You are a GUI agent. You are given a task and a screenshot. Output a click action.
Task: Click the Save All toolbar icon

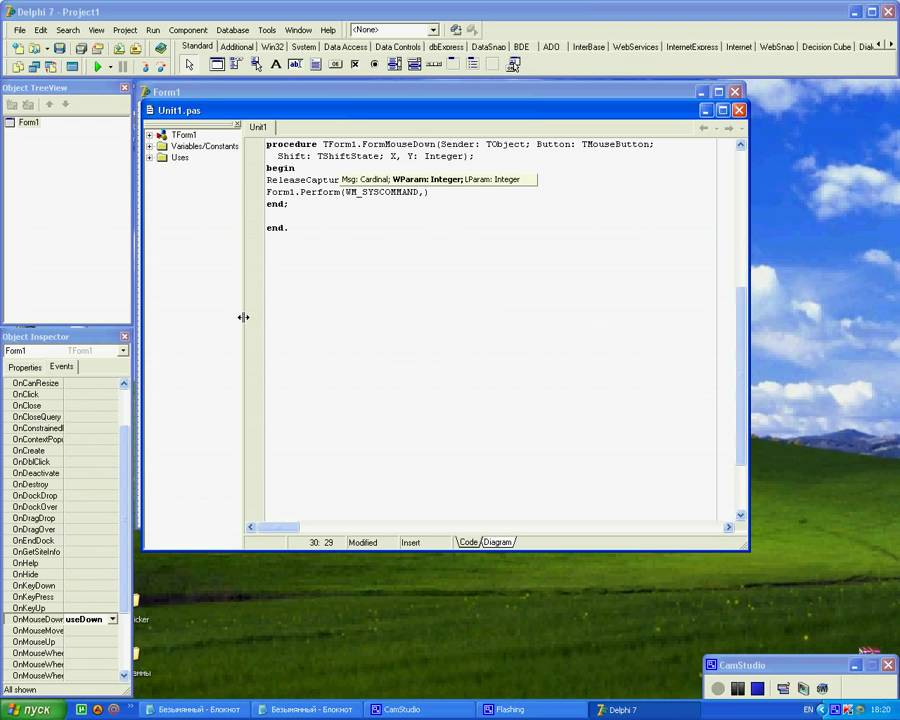(x=81, y=49)
